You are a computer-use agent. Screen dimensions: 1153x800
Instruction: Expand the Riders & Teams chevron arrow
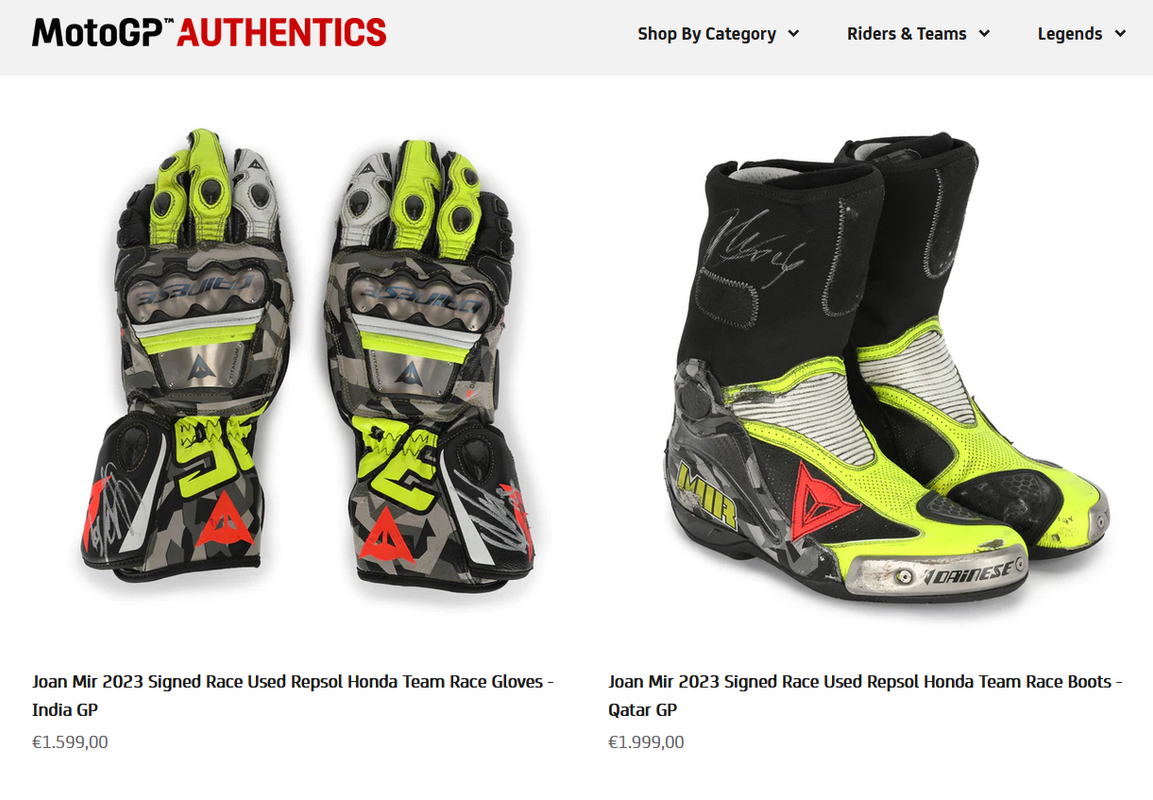(x=984, y=34)
